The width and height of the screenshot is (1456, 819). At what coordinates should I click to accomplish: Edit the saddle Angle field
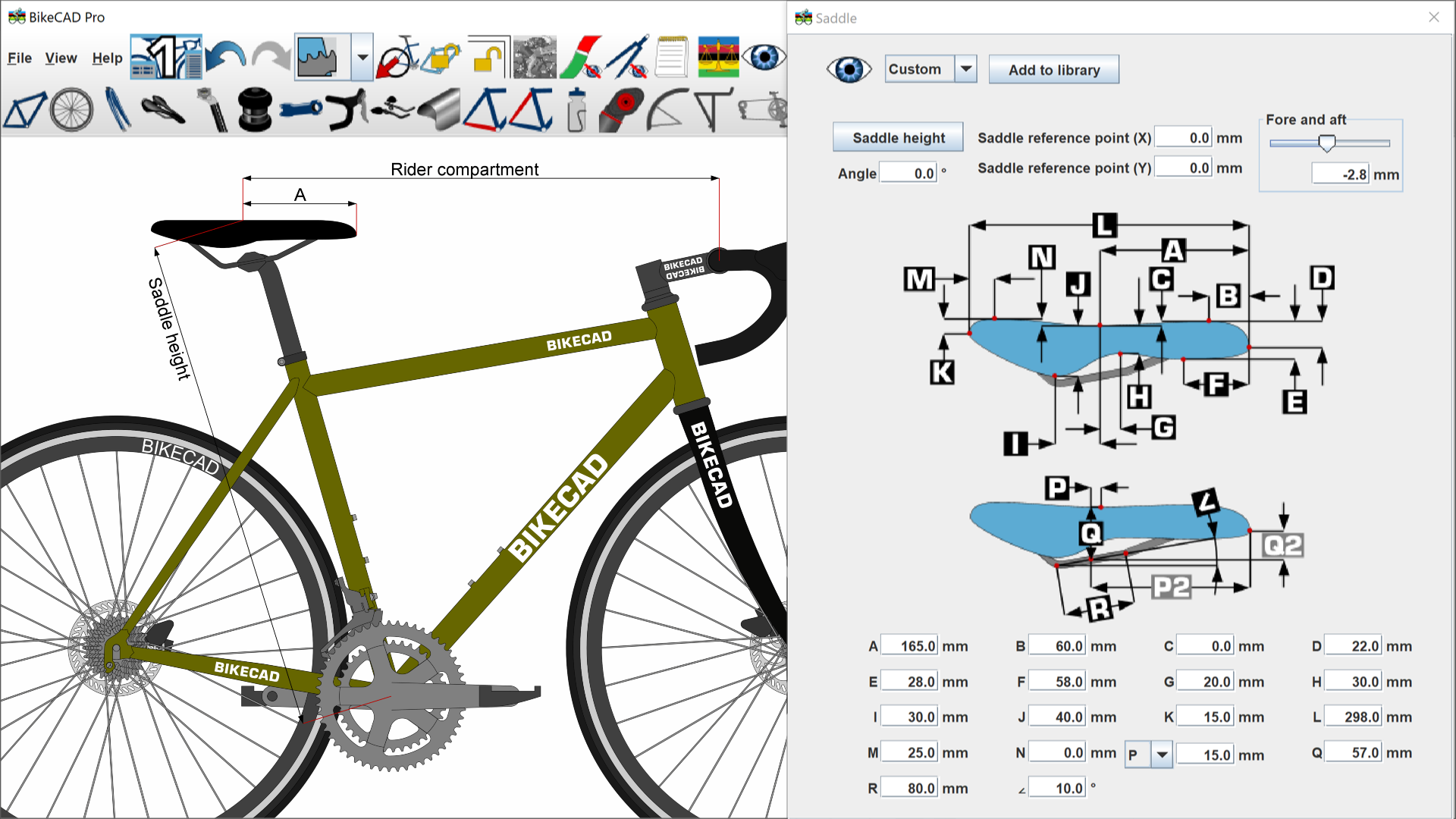click(x=908, y=173)
